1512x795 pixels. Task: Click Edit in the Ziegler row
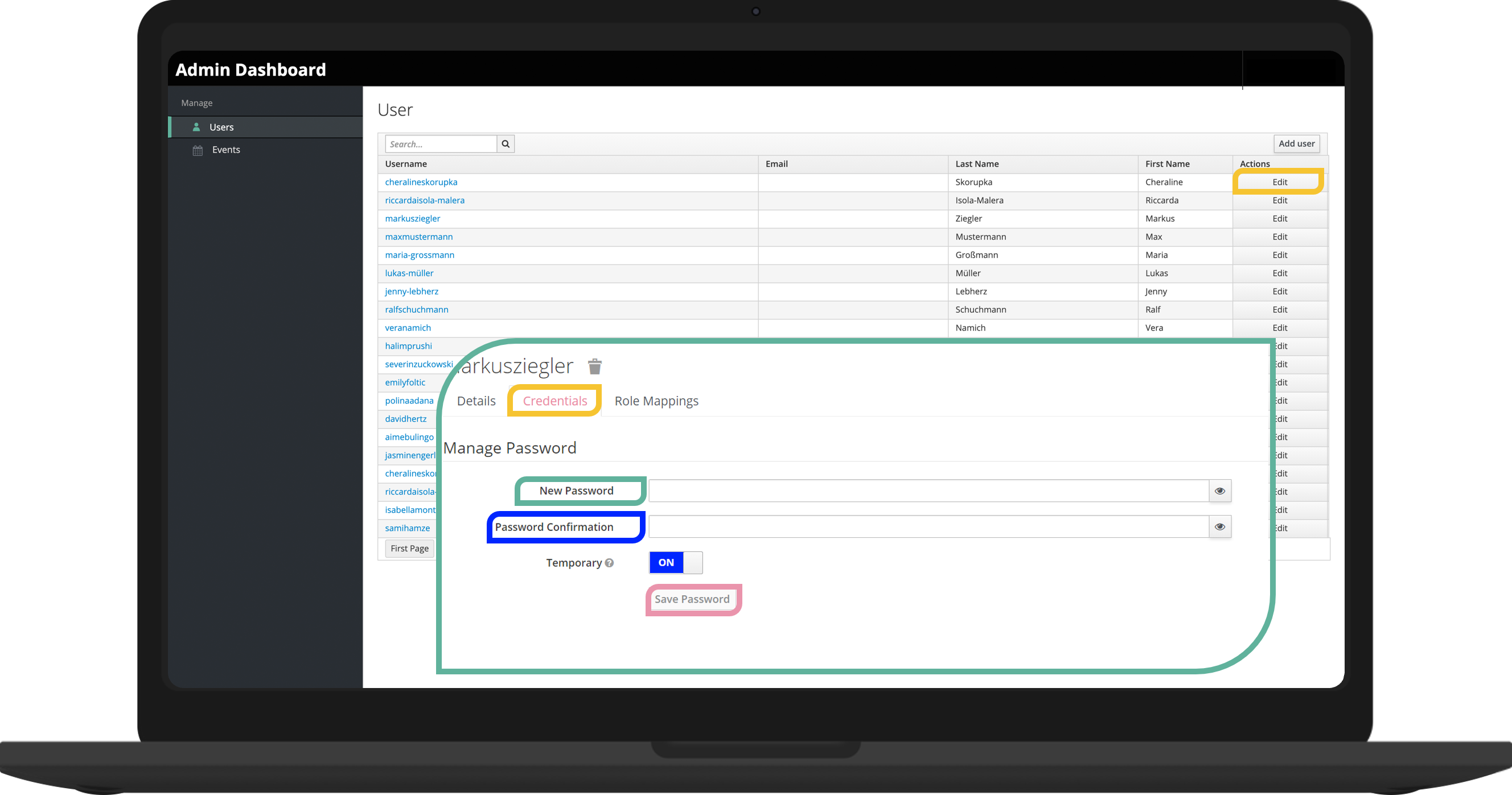coord(1280,219)
